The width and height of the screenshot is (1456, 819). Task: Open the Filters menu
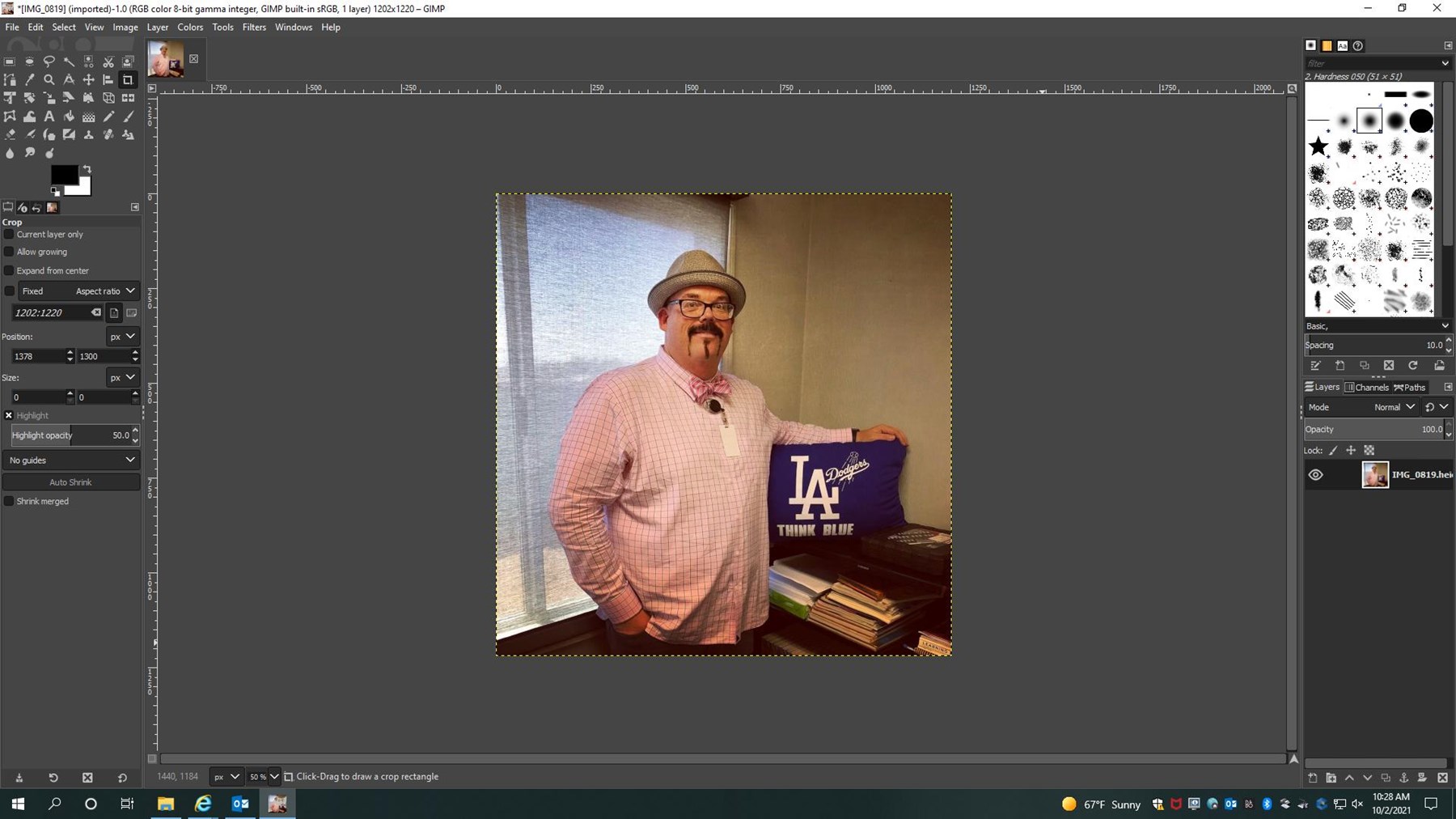(254, 27)
